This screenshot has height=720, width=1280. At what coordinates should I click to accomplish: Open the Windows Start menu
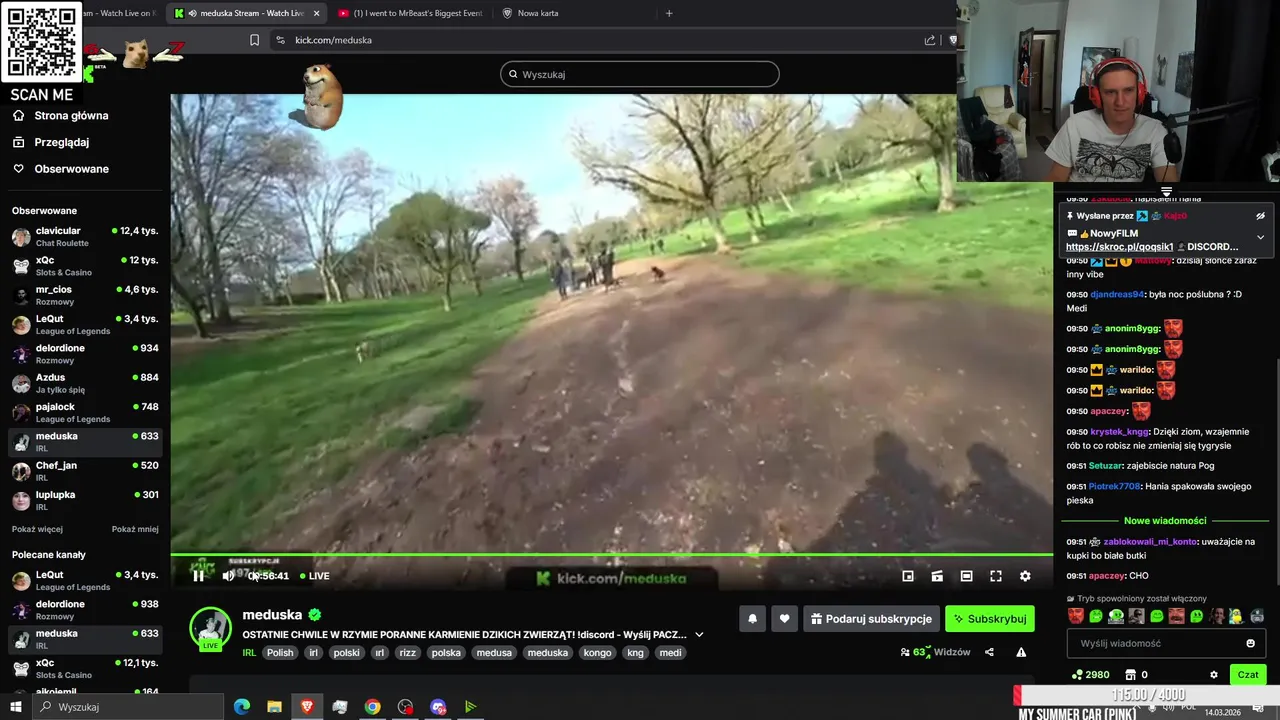tap(16, 707)
